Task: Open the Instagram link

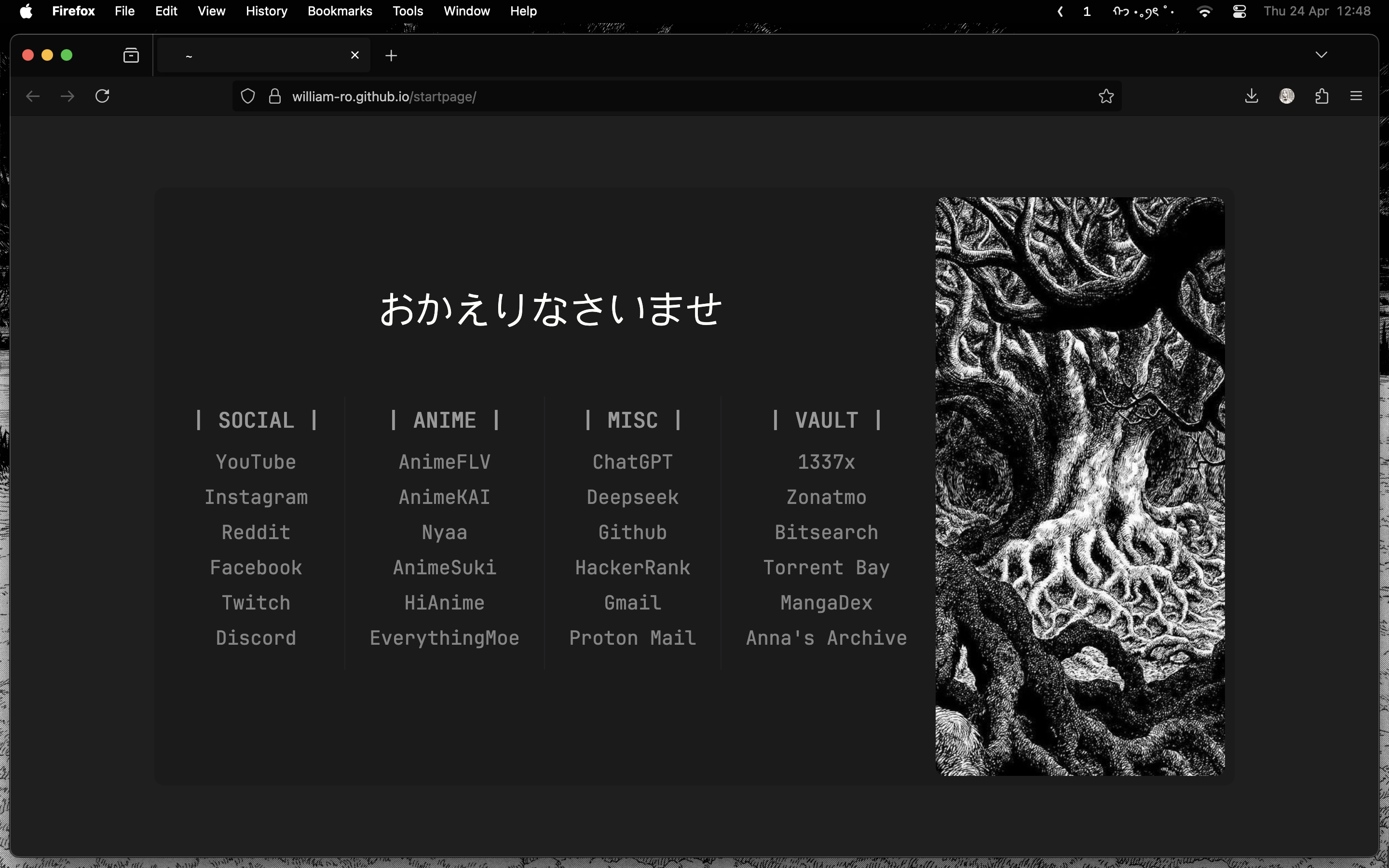Action: coord(256,497)
